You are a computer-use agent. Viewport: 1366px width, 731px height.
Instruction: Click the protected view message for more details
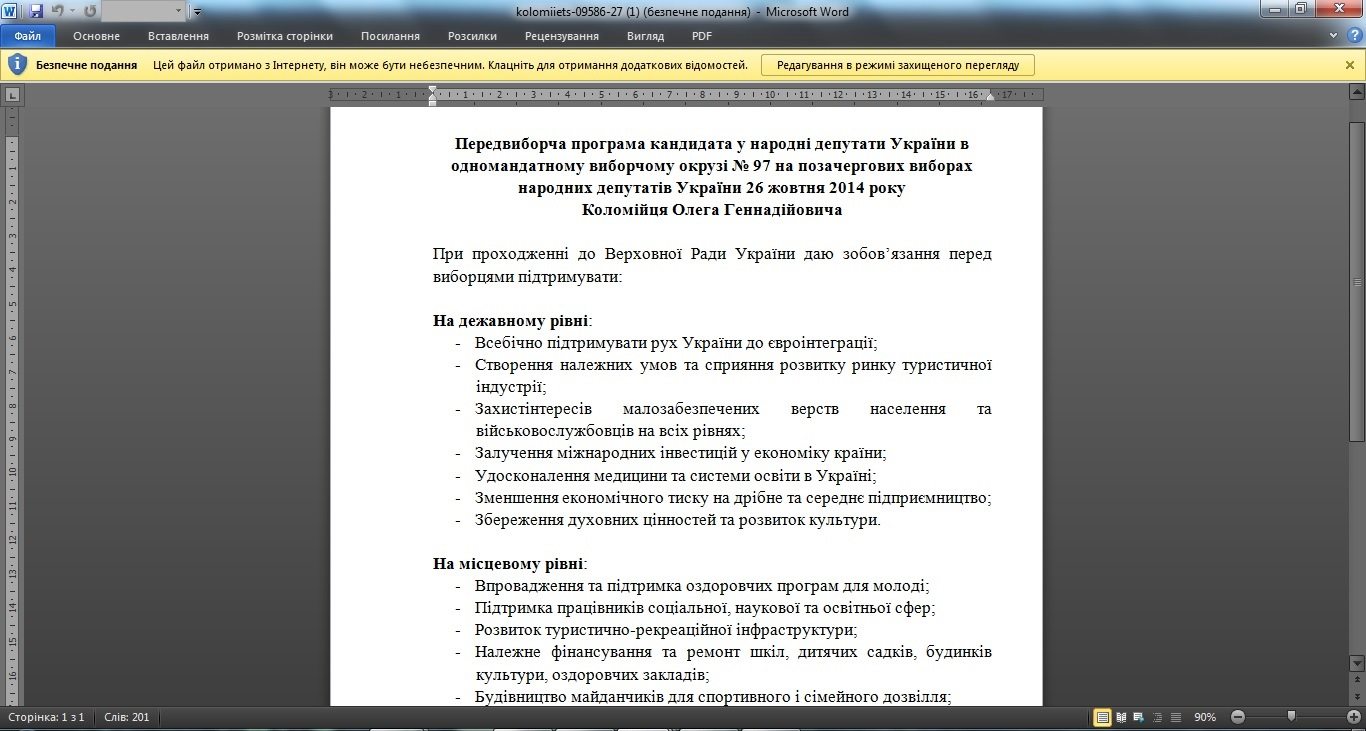(450, 65)
